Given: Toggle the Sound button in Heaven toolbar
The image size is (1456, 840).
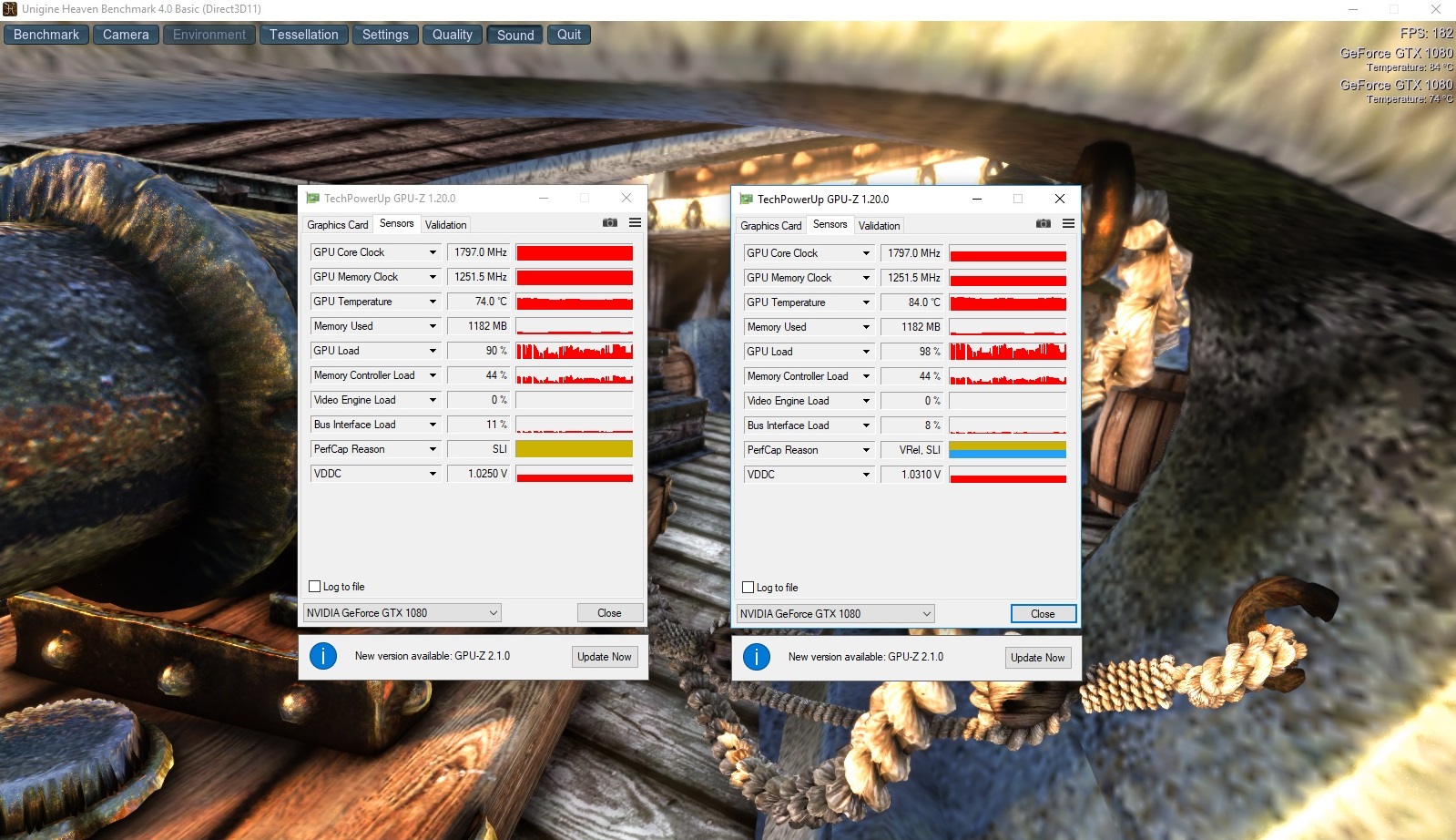Looking at the screenshot, I should [515, 36].
